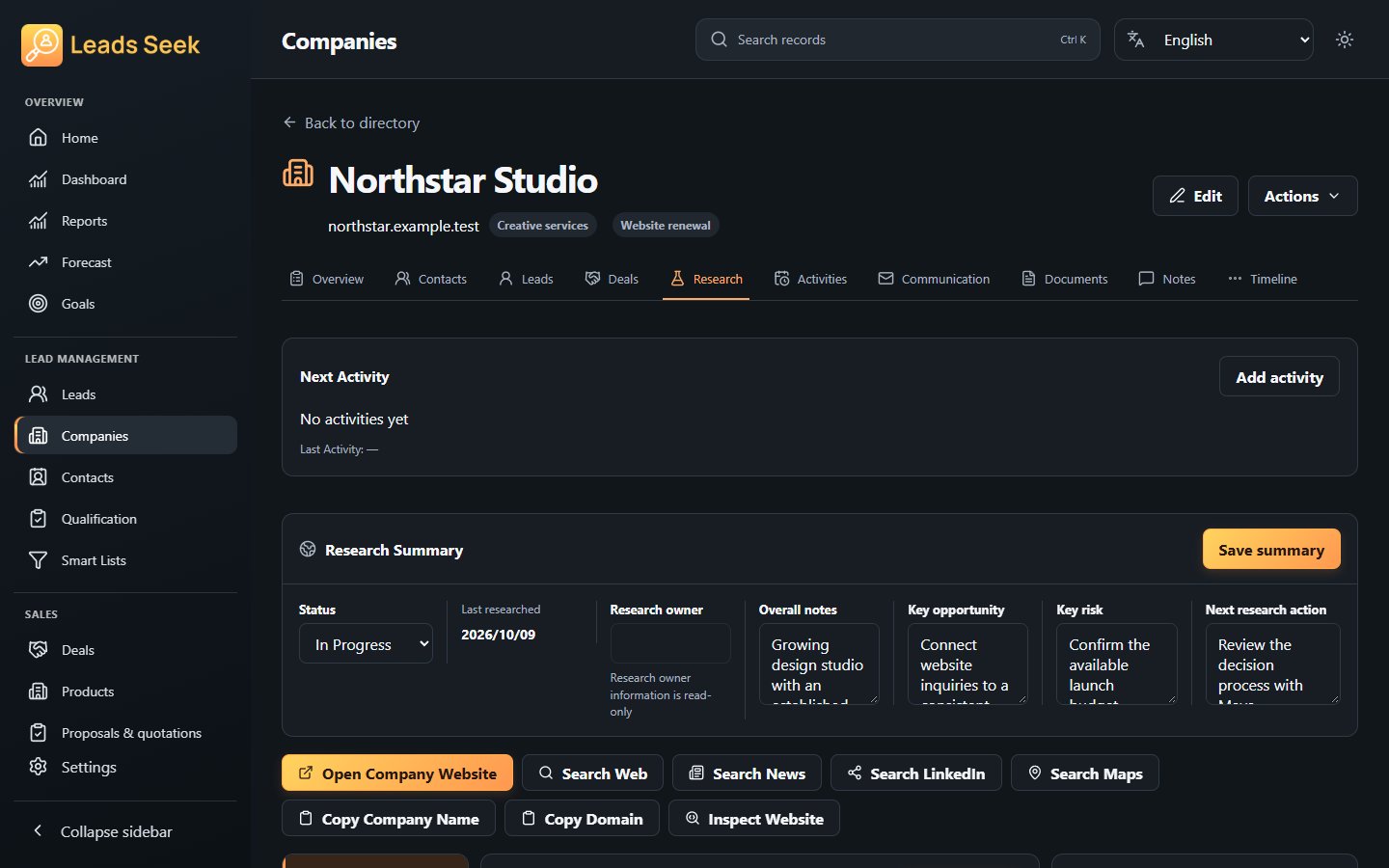Click Back to directory link
This screenshot has width=1389, height=868.
351,122
